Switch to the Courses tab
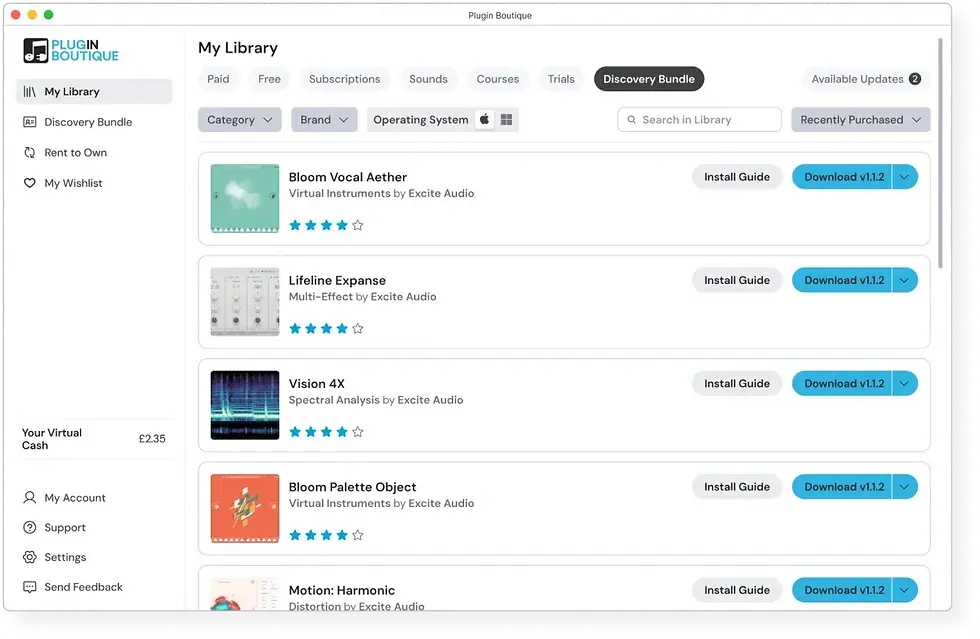Screen dimensions: 980x639 tap(498, 79)
